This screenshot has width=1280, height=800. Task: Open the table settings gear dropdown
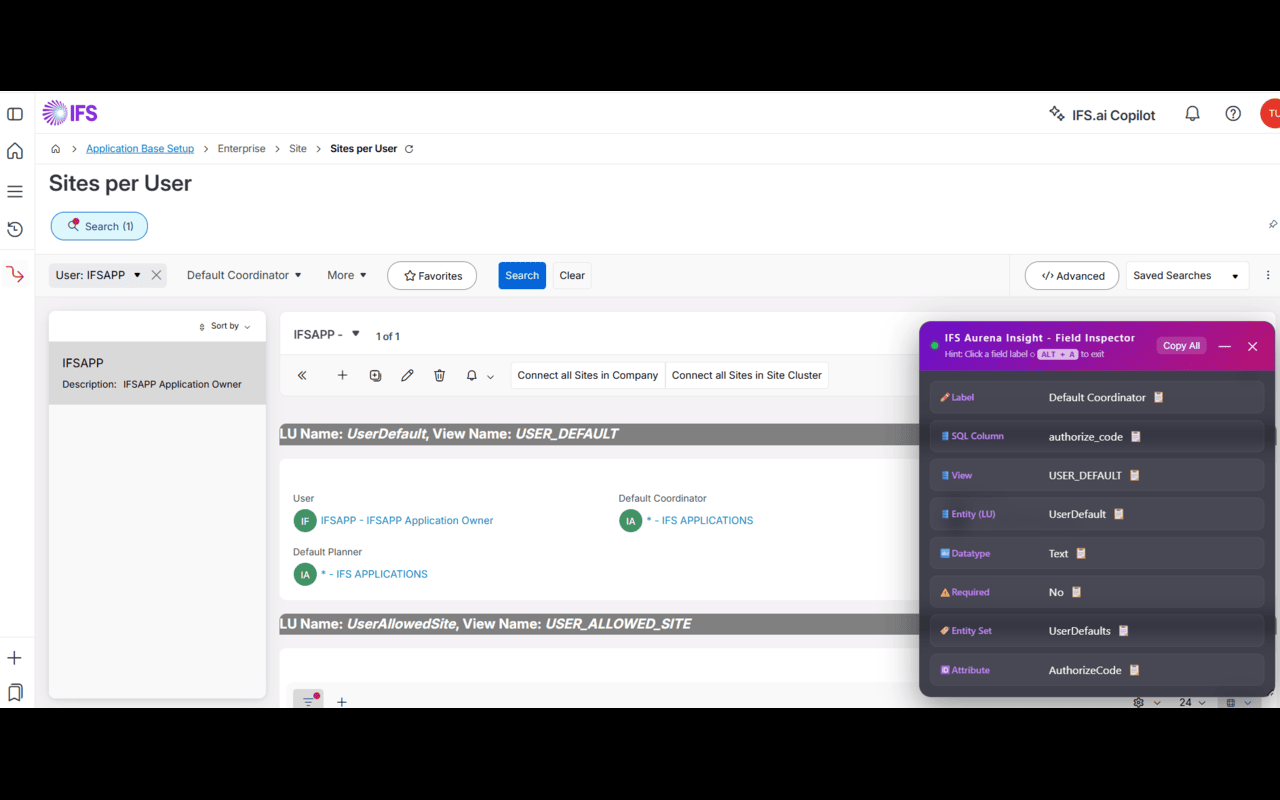point(1146,702)
